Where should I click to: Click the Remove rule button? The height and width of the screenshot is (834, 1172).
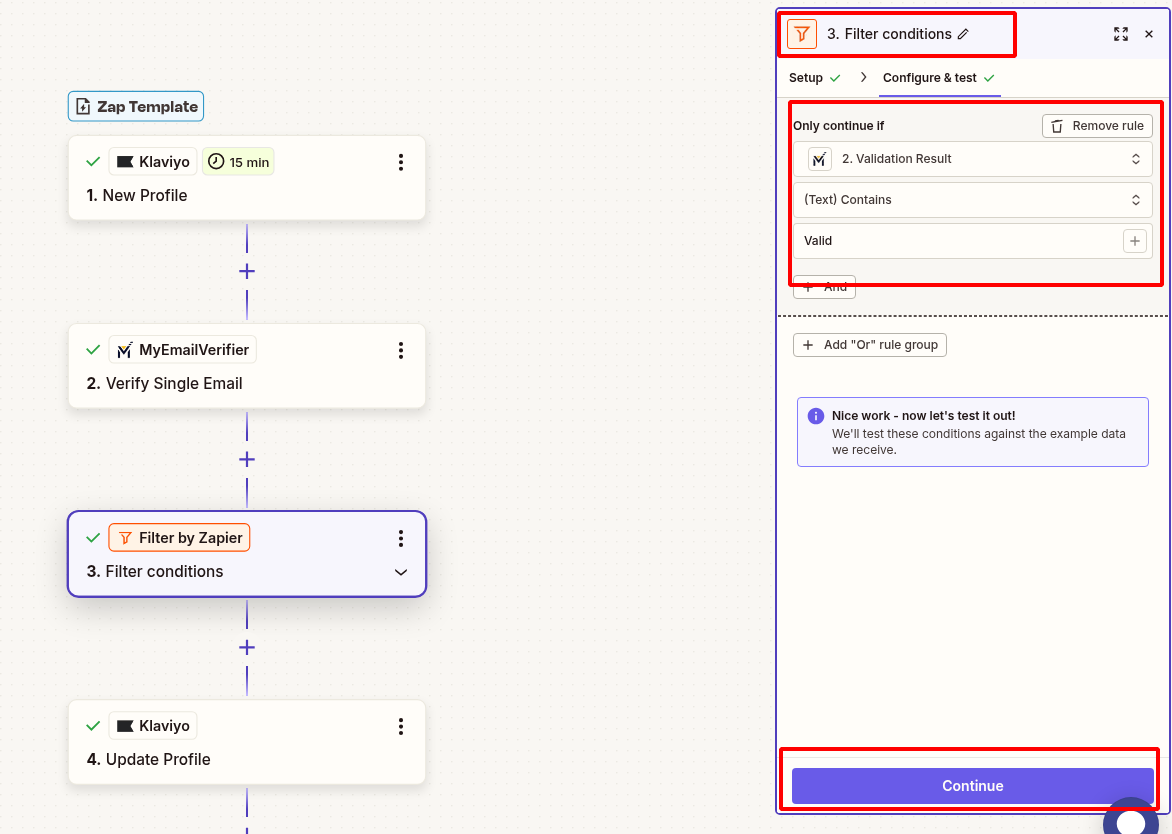(1097, 126)
